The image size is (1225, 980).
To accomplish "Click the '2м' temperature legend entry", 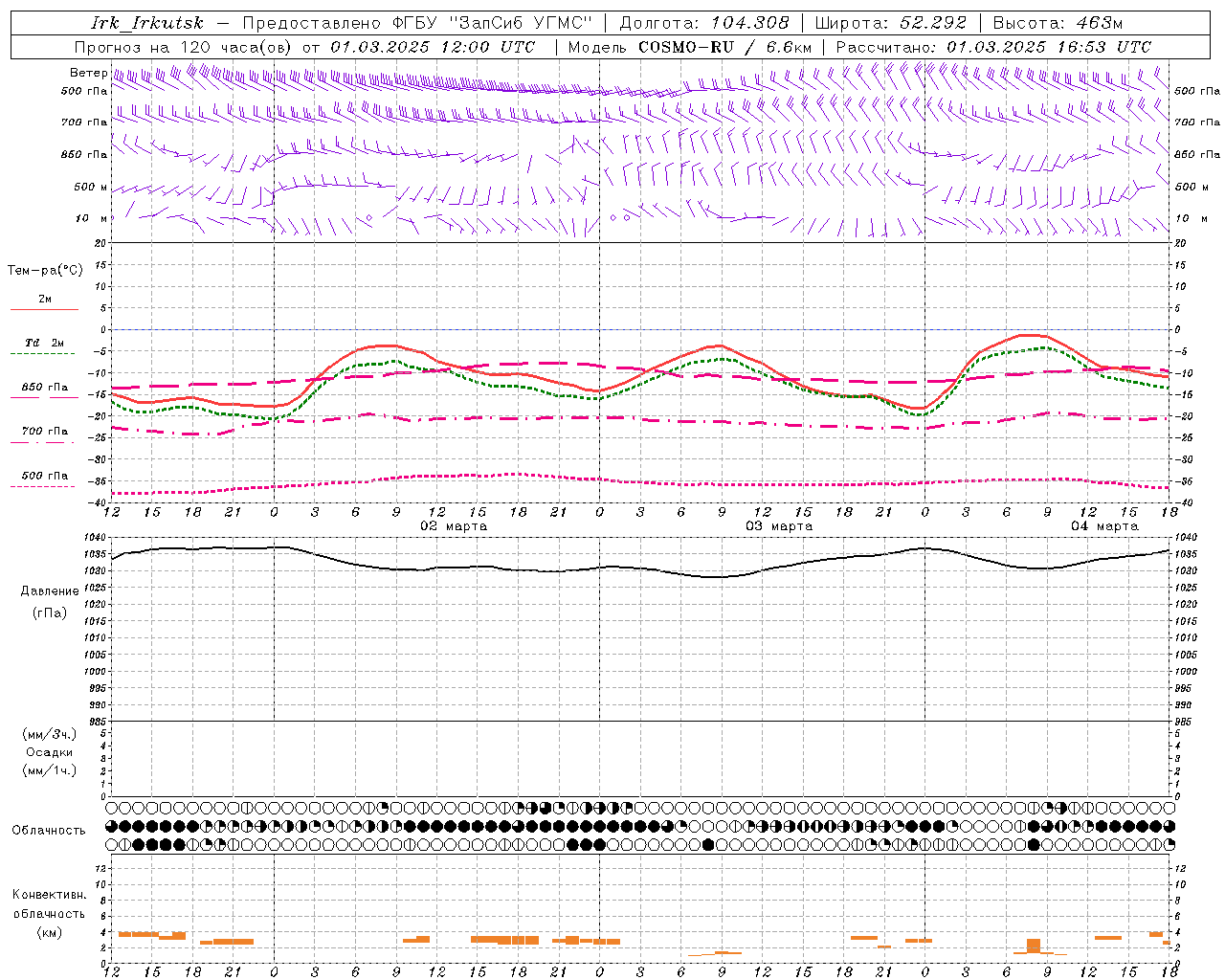I will click(45, 300).
